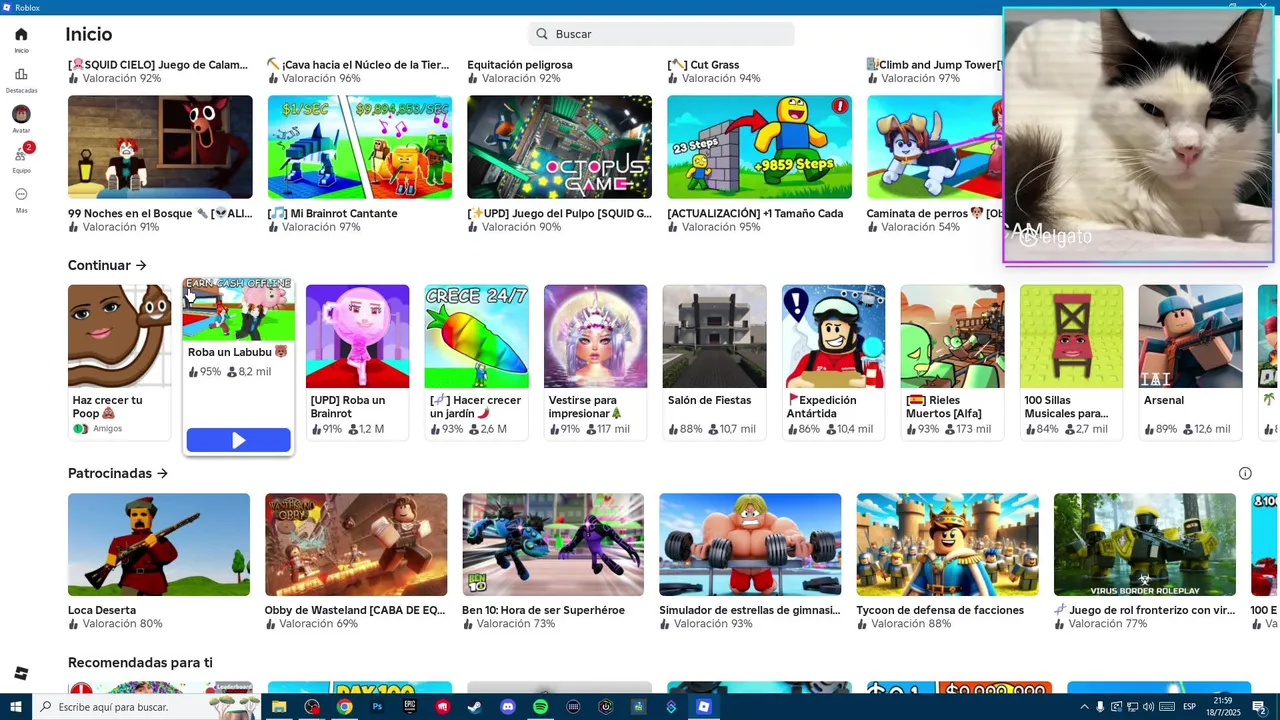Open Ben 10: Hora de ser Superhéroe
This screenshot has width=1280, height=720.
point(553,545)
